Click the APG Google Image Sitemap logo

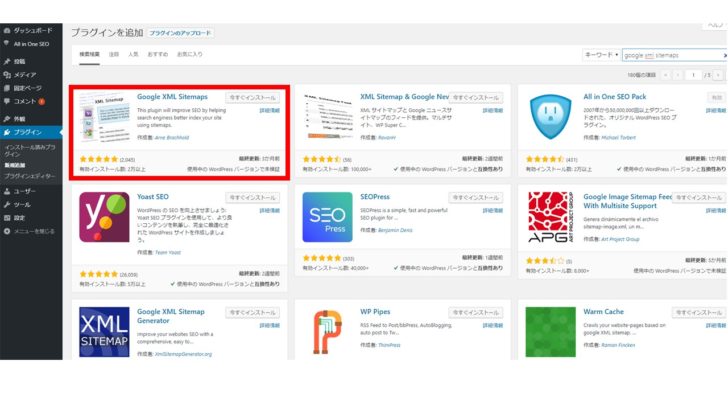tap(551, 217)
